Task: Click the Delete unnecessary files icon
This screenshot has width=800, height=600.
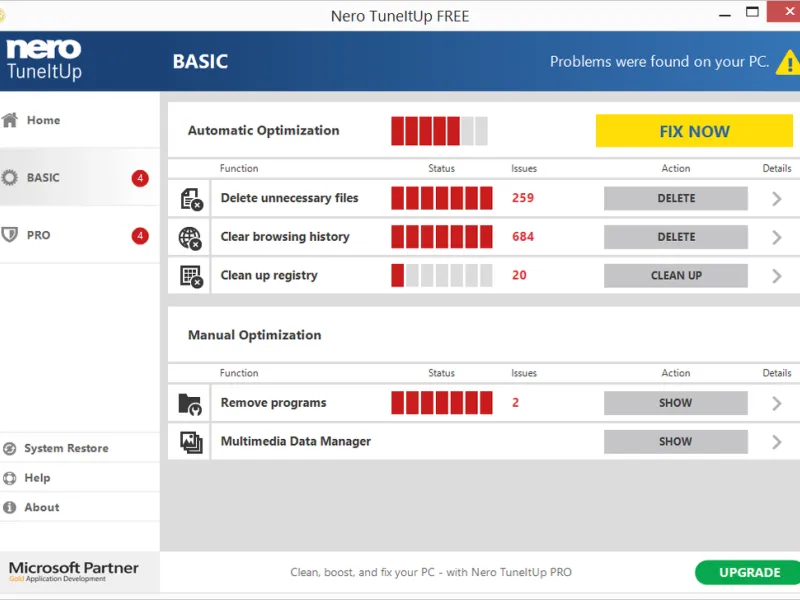Action: [191, 199]
